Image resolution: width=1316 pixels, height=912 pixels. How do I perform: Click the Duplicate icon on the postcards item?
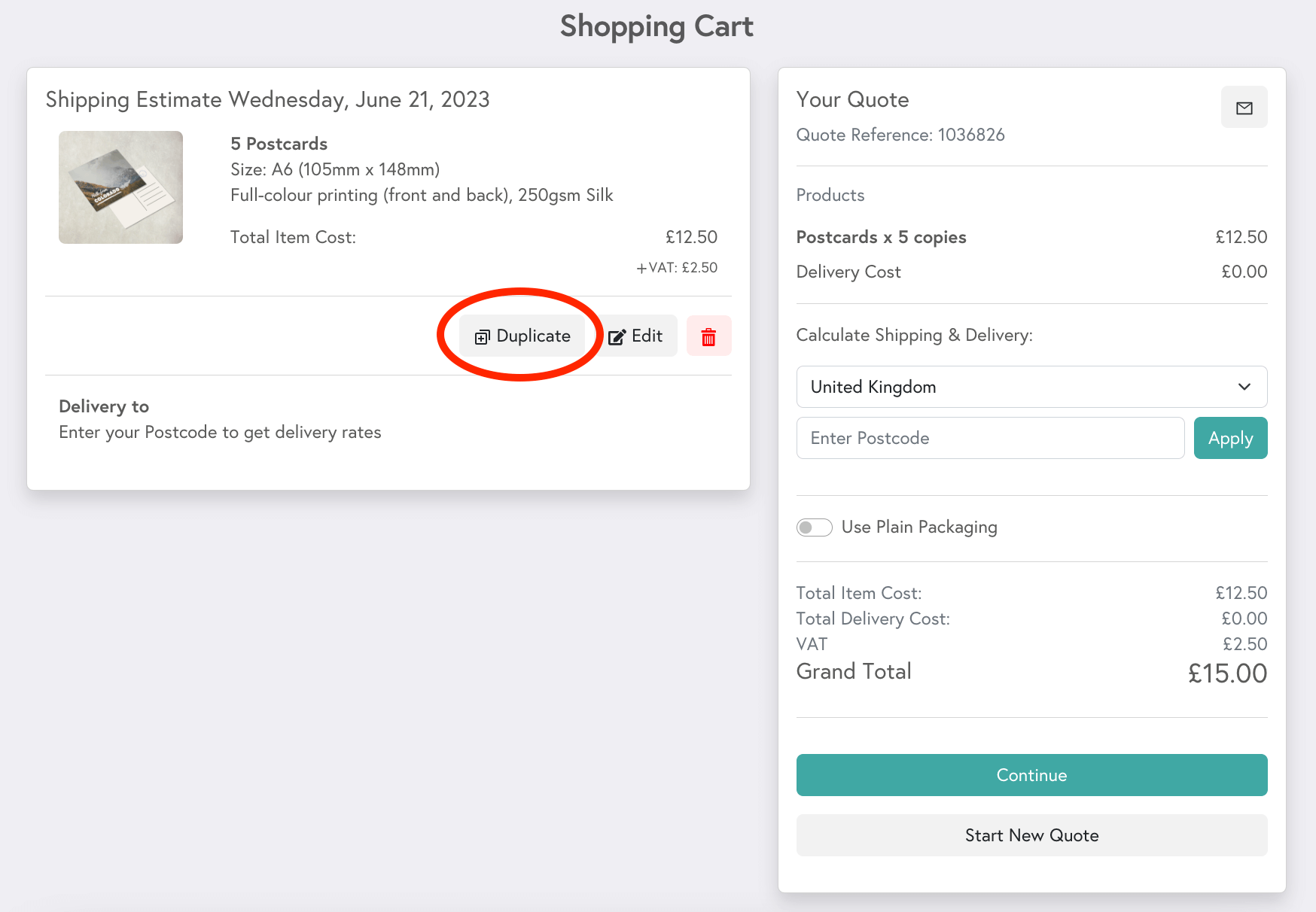[483, 337]
